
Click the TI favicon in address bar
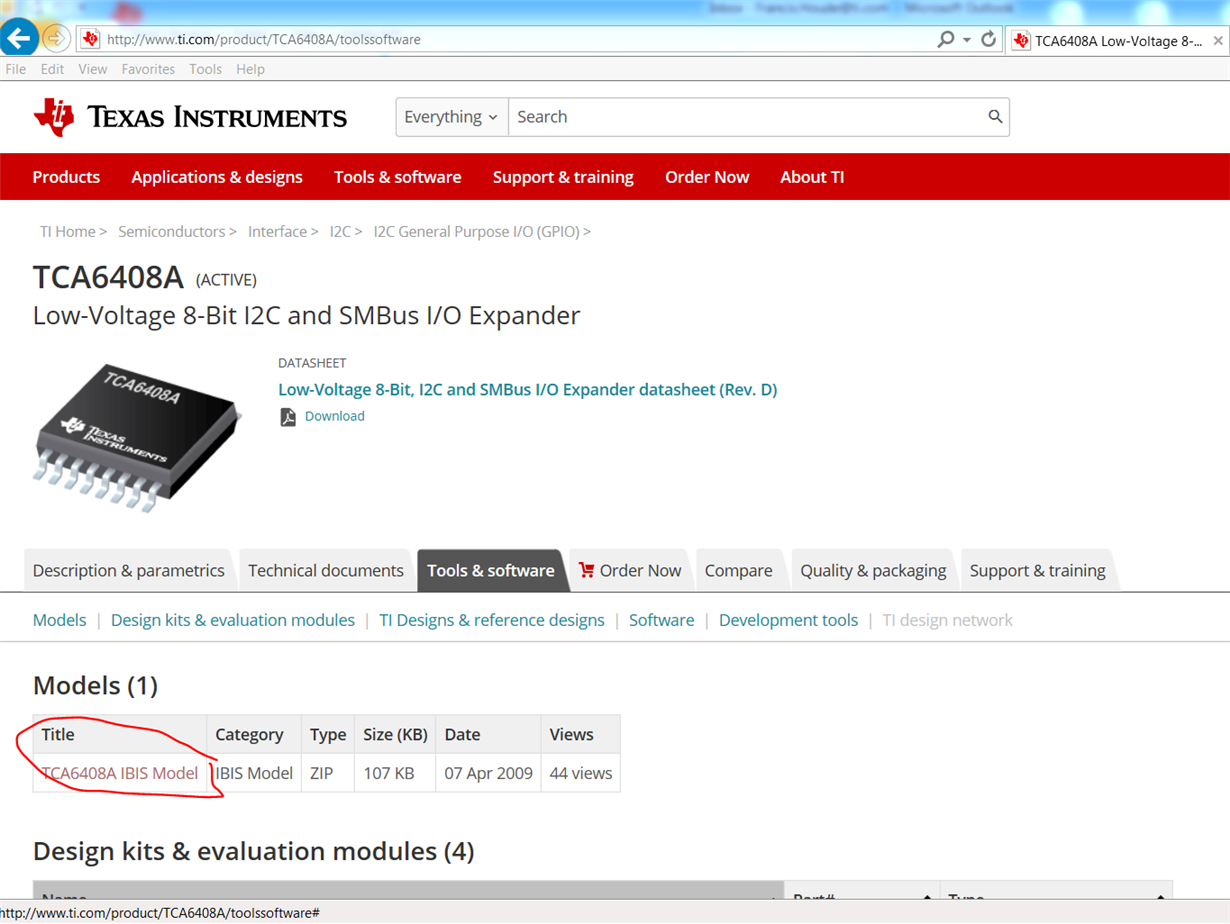click(x=90, y=40)
